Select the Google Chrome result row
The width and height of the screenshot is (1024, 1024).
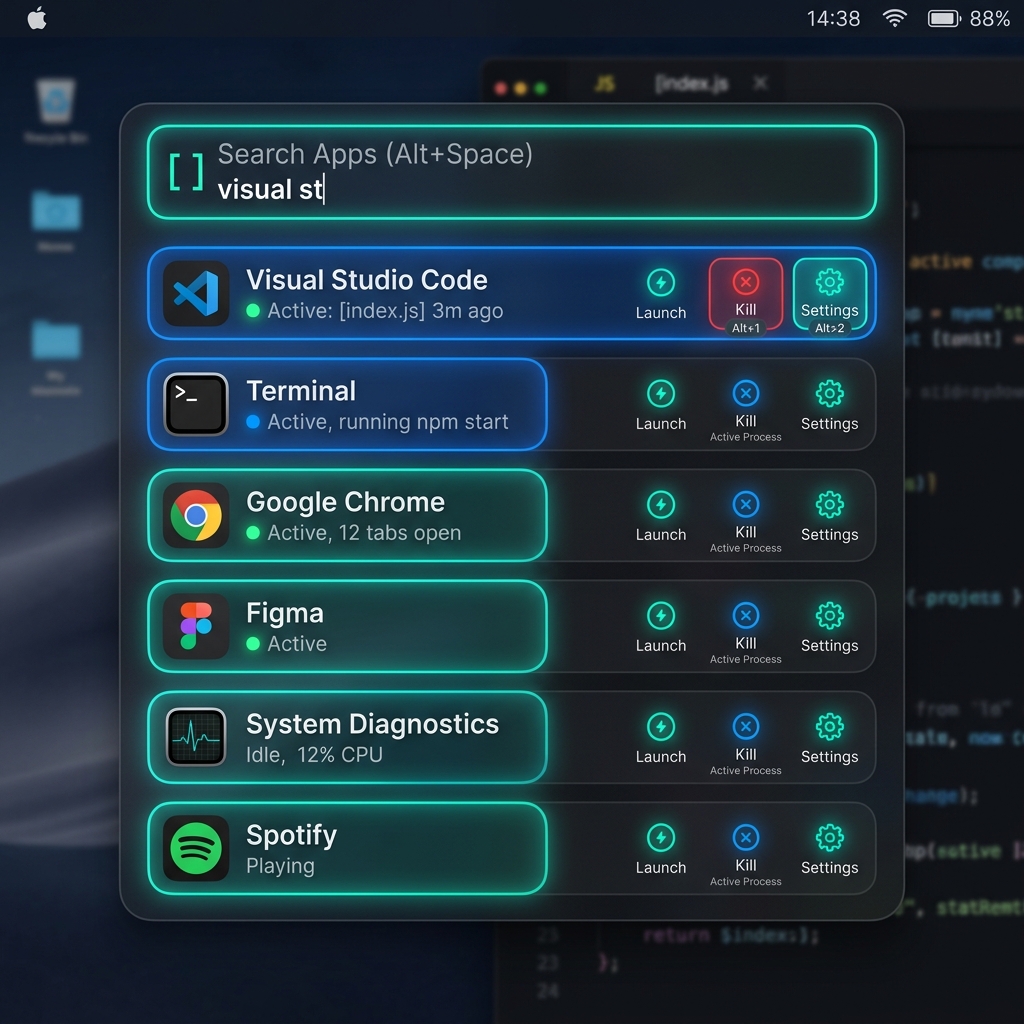click(512, 515)
